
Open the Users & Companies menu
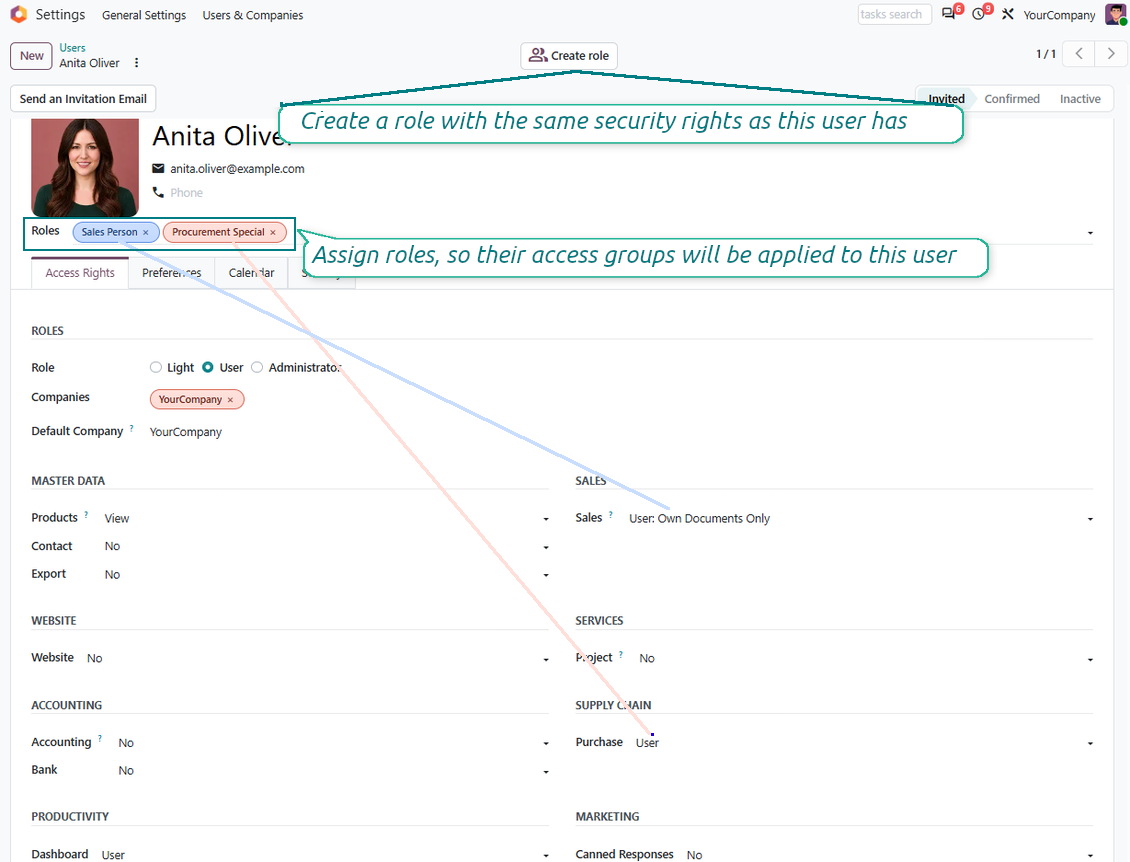(x=253, y=15)
